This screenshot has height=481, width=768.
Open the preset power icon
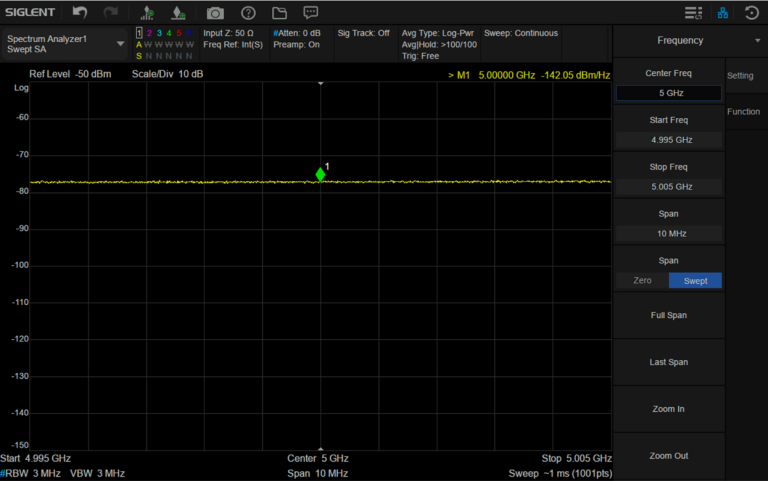752,13
